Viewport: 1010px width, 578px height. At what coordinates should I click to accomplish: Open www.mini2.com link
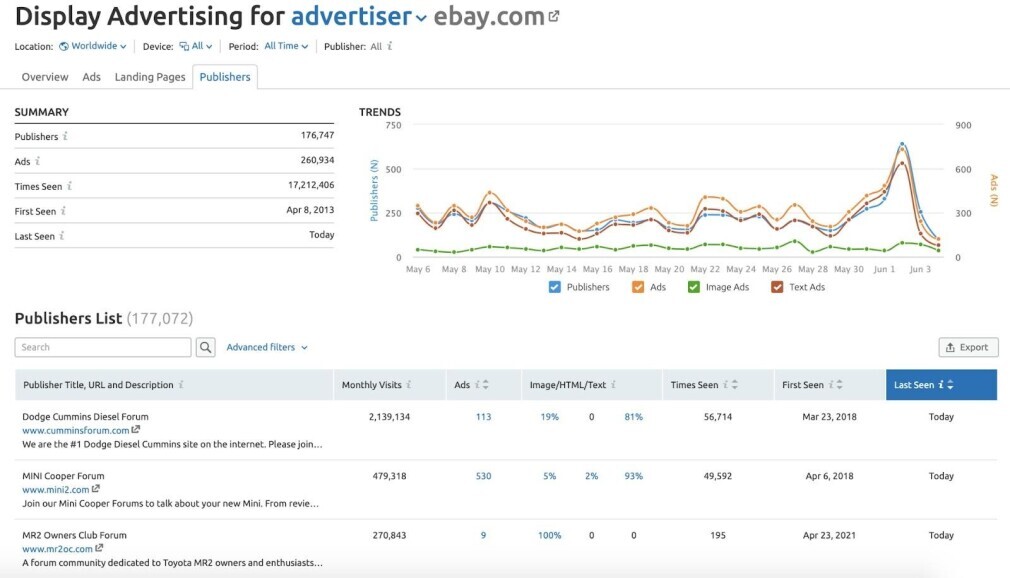tap(55, 490)
